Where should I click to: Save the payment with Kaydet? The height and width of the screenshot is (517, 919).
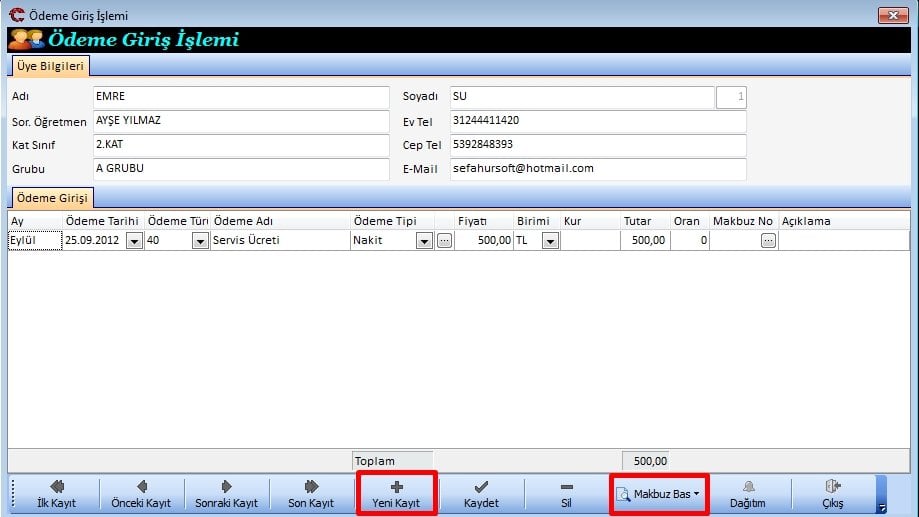481,494
